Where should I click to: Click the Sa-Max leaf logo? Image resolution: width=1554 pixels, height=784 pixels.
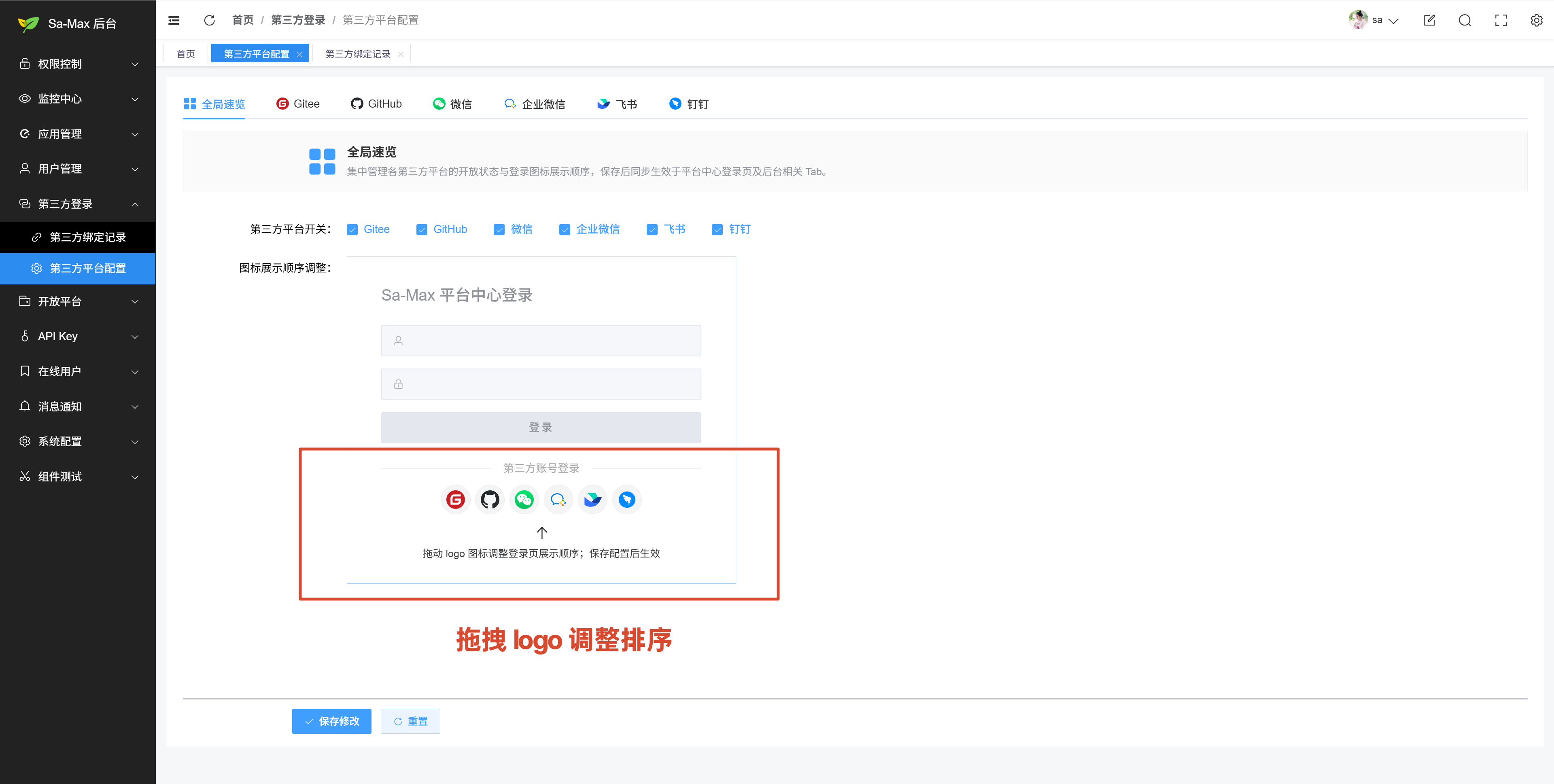[28, 23]
